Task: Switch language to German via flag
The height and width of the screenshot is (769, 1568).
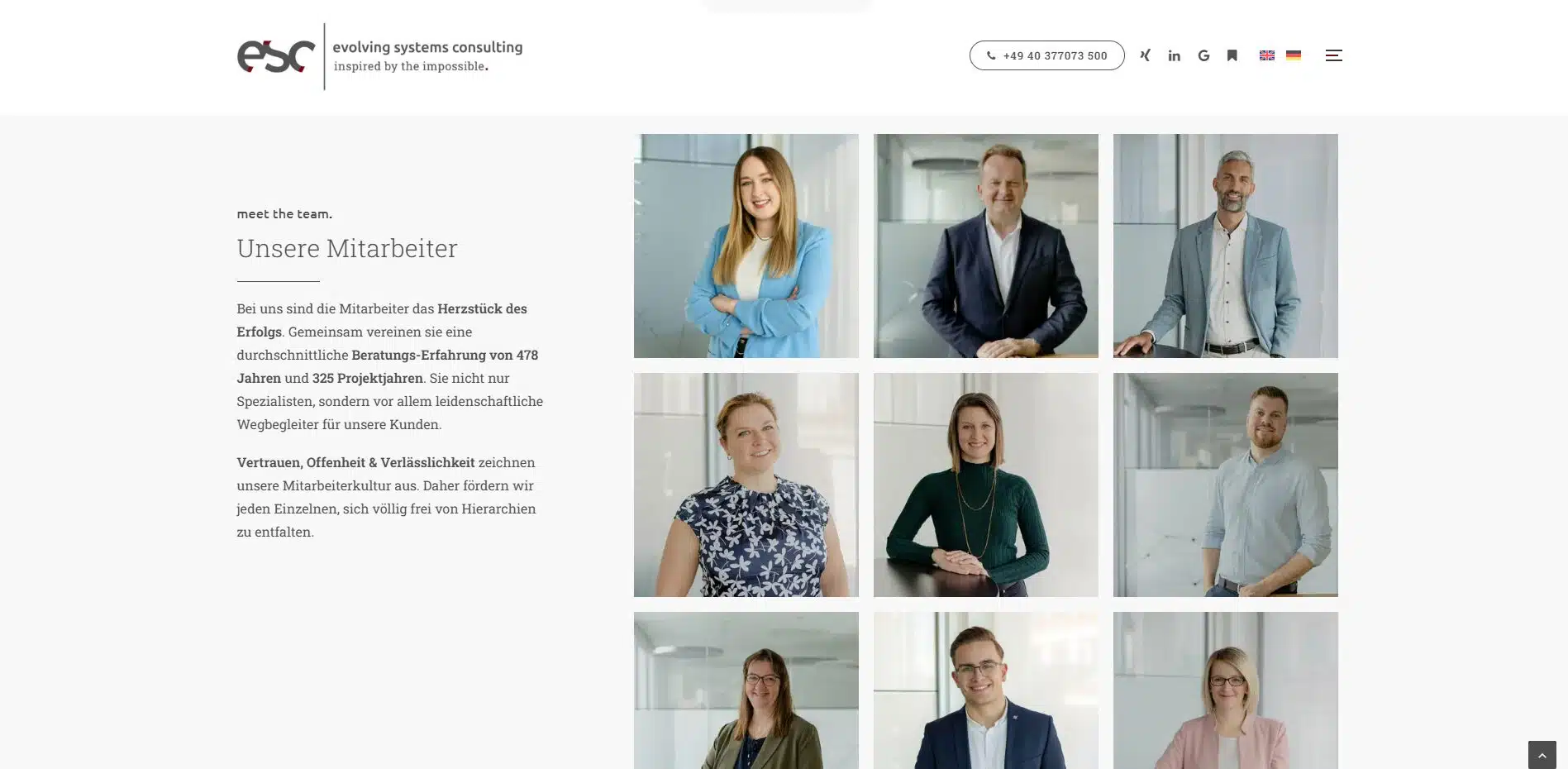Action: pos(1294,55)
